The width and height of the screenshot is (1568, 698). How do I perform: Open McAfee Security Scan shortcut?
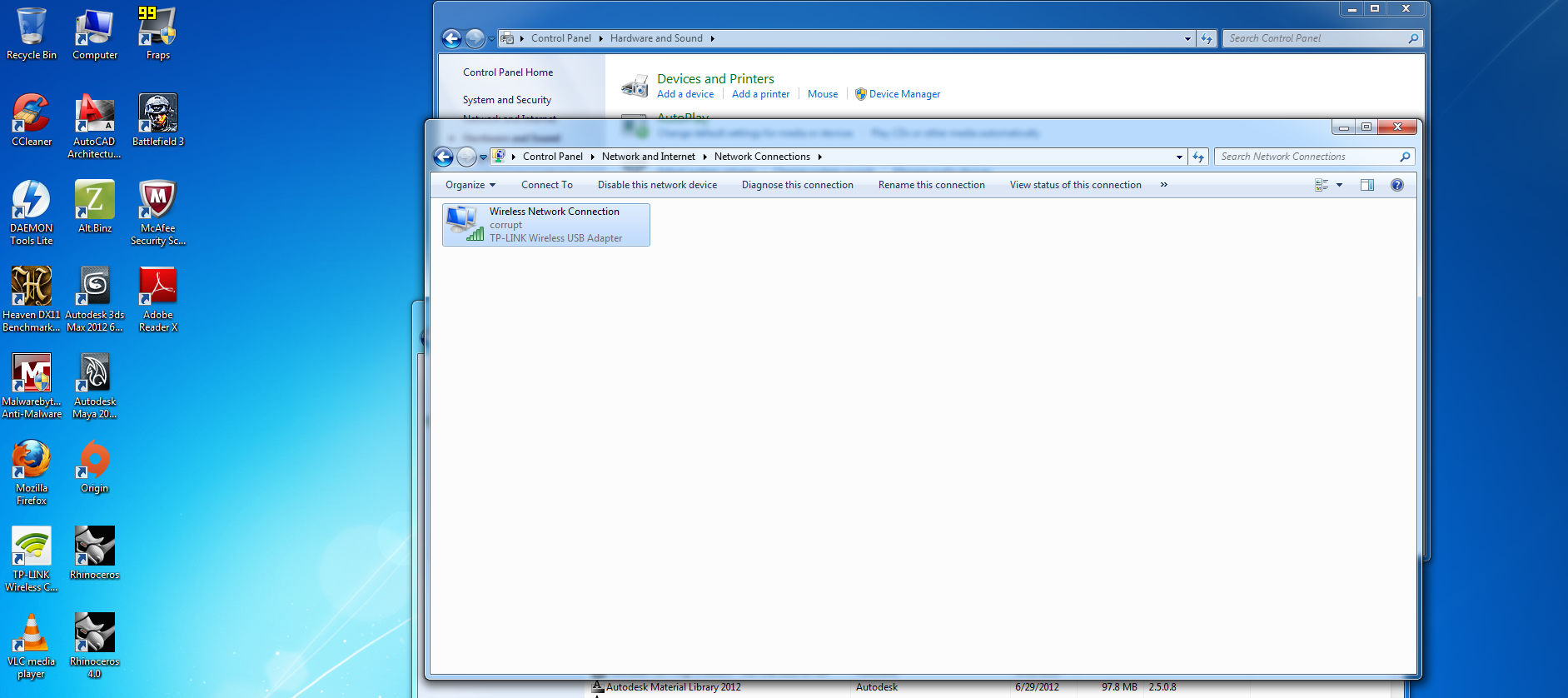point(158,213)
